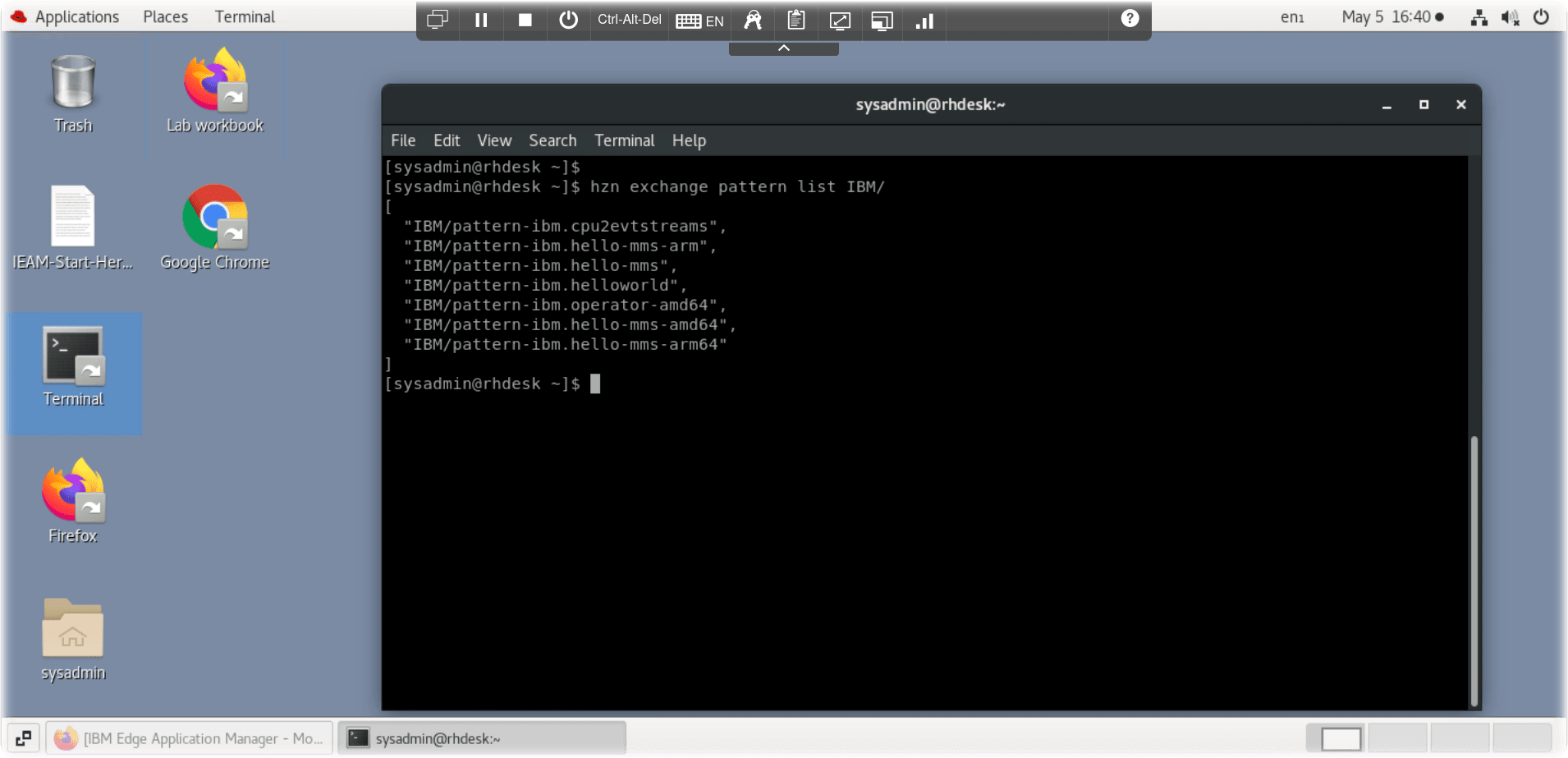Open the clipboard icon in VM toolbar
The image size is (1568, 758).
click(x=795, y=20)
